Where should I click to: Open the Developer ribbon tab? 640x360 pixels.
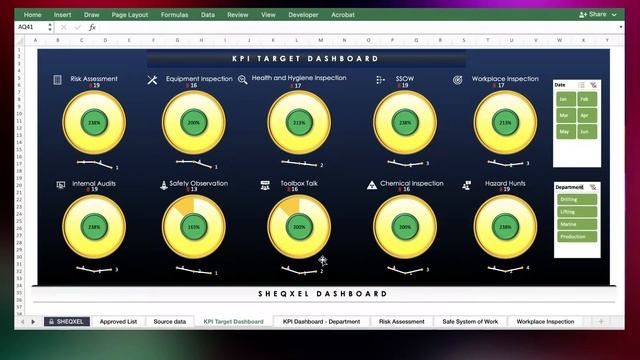[303, 15]
